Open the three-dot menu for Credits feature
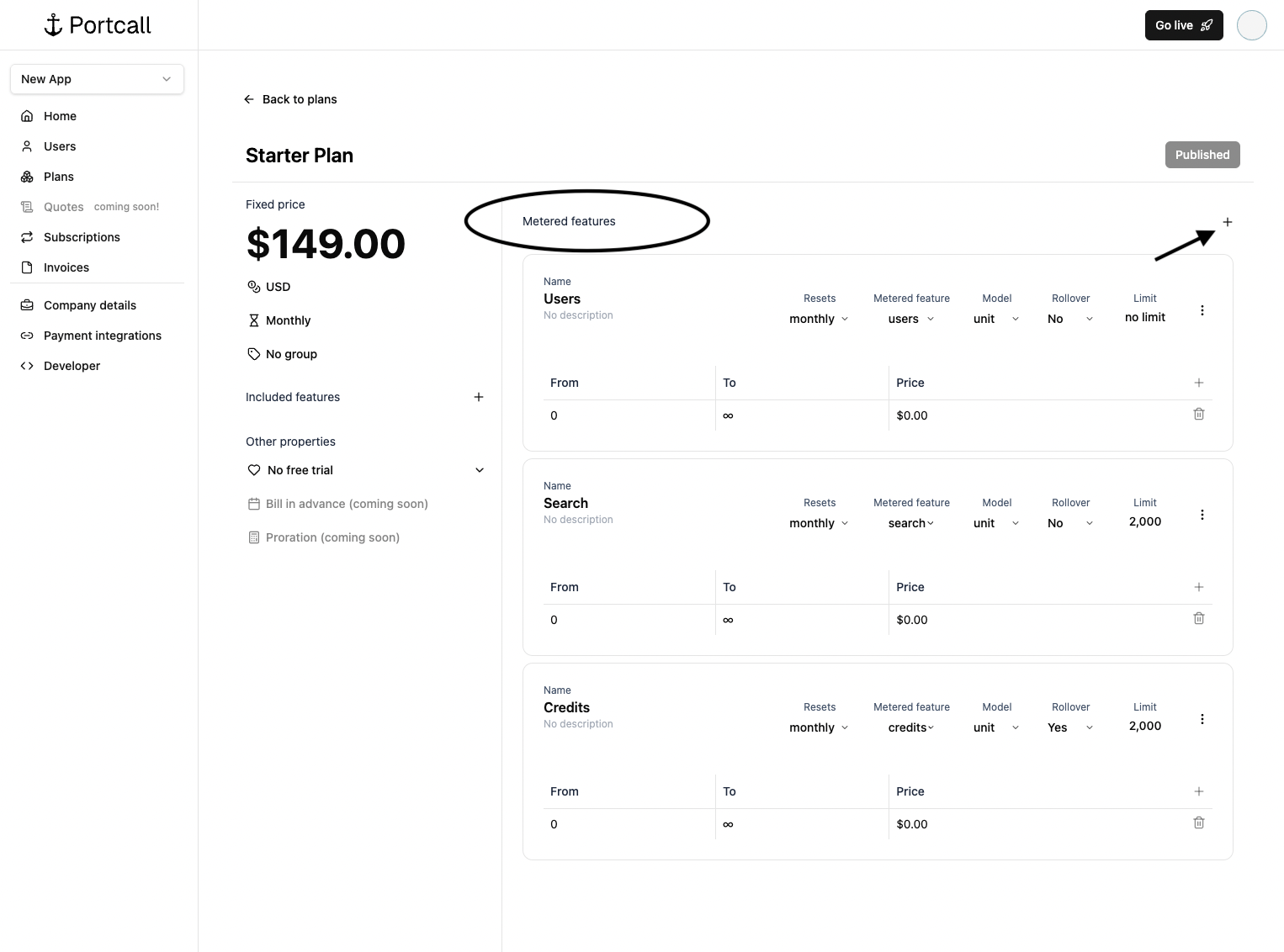 tap(1202, 719)
